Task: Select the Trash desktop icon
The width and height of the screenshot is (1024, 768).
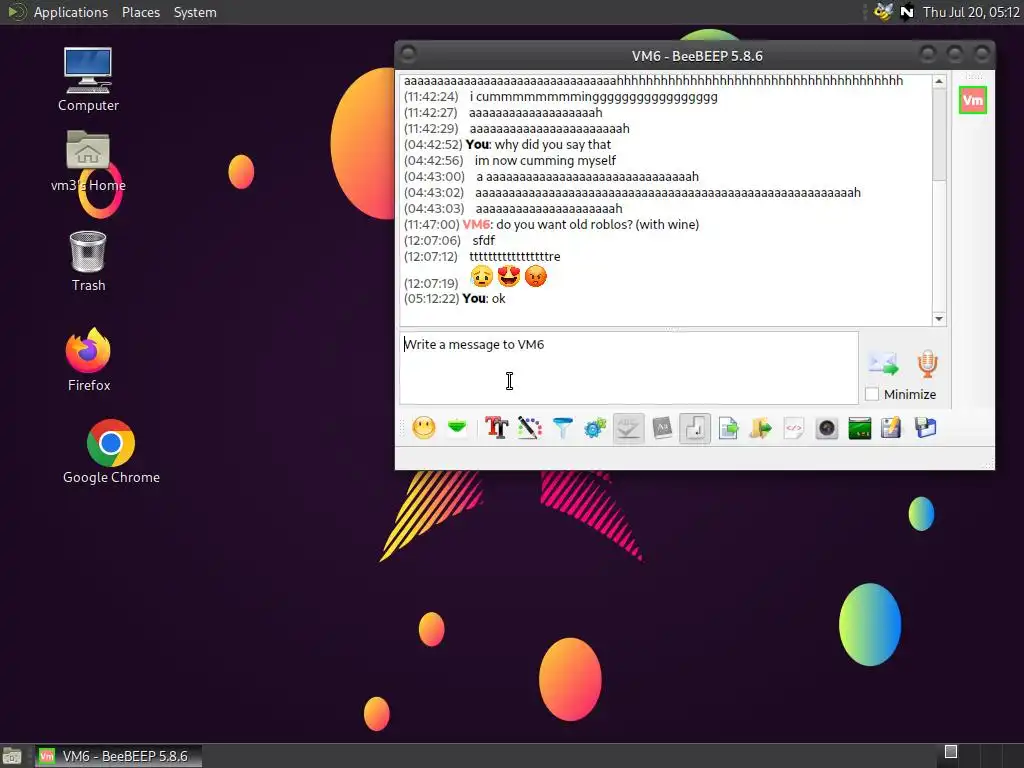Action: (88, 261)
